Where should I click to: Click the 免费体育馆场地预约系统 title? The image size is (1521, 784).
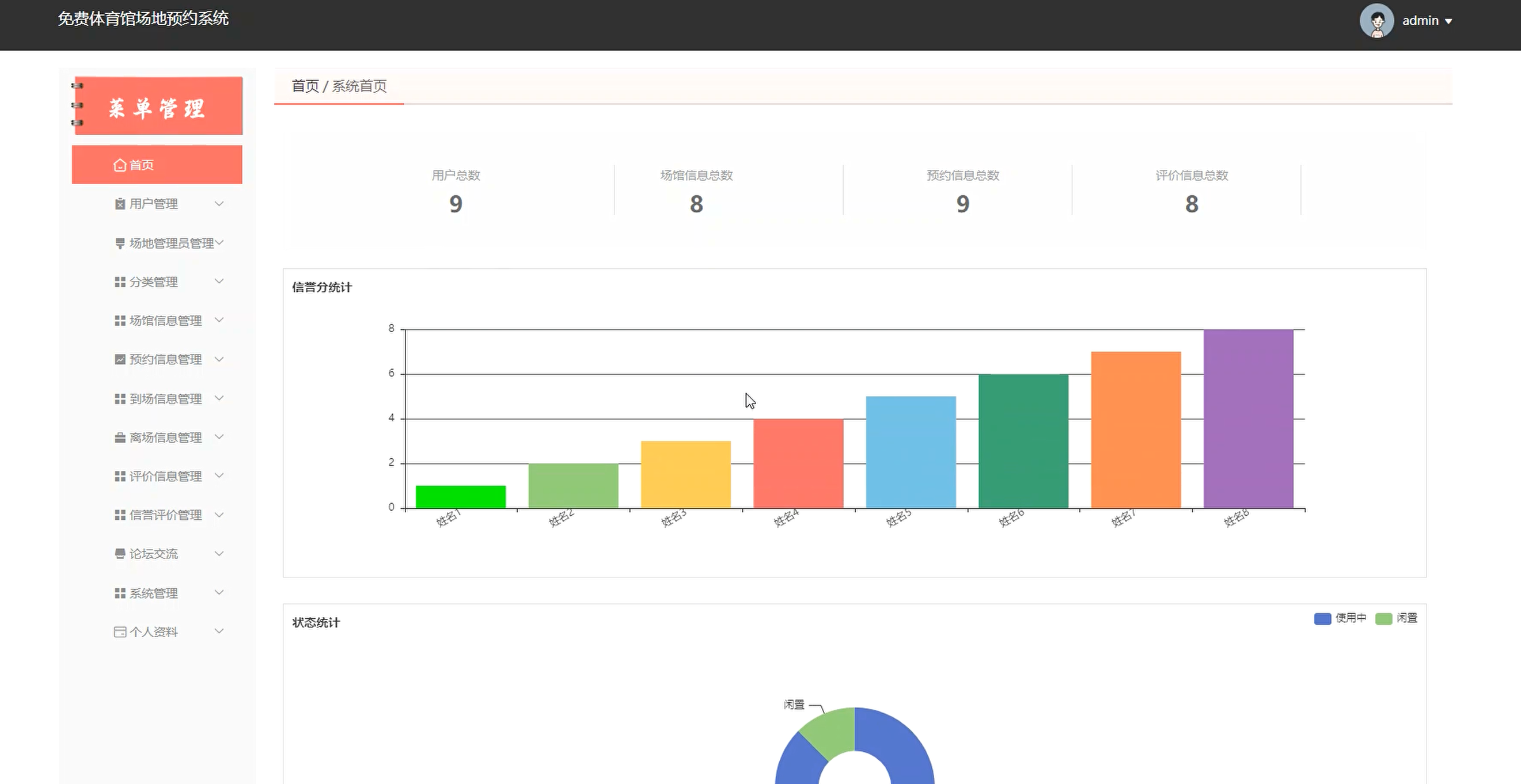coord(143,19)
